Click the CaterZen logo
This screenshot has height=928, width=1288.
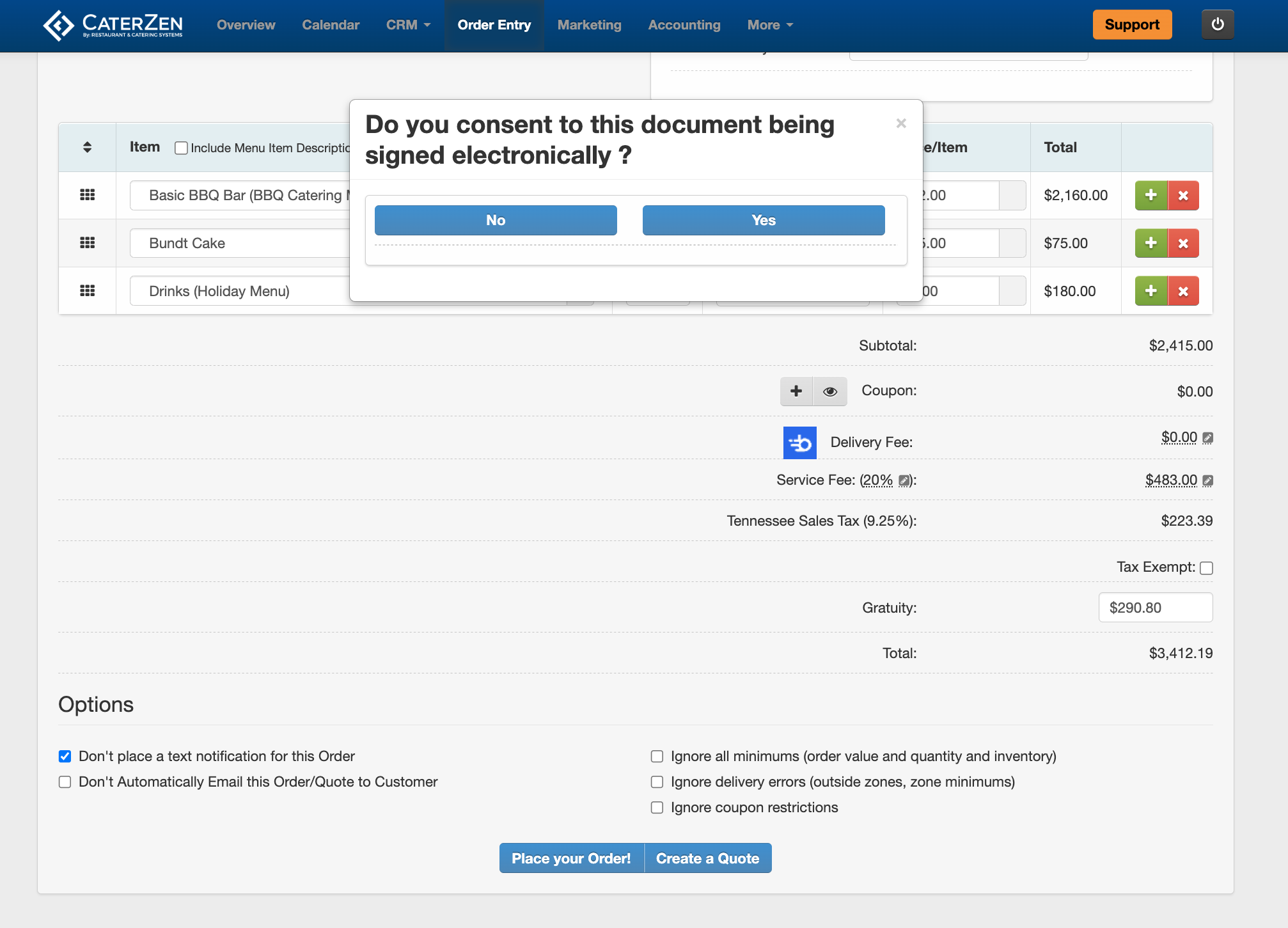click(113, 25)
